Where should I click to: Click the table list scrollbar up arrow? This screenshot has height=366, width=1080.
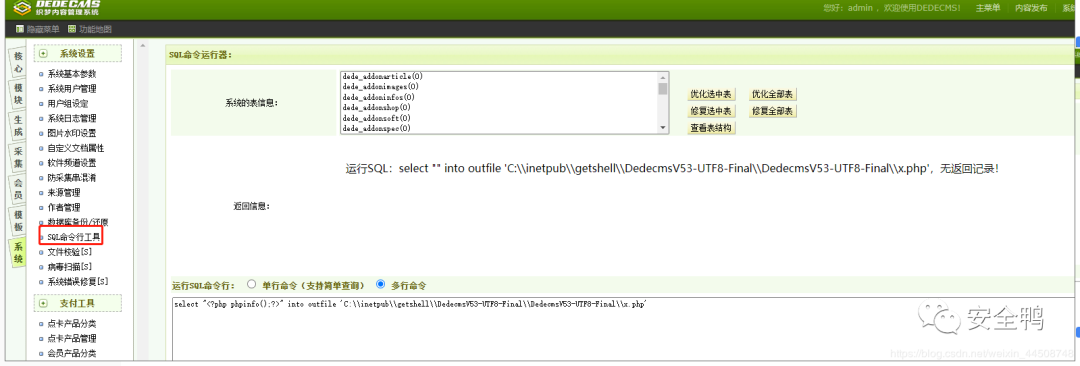tap(663, 77)
